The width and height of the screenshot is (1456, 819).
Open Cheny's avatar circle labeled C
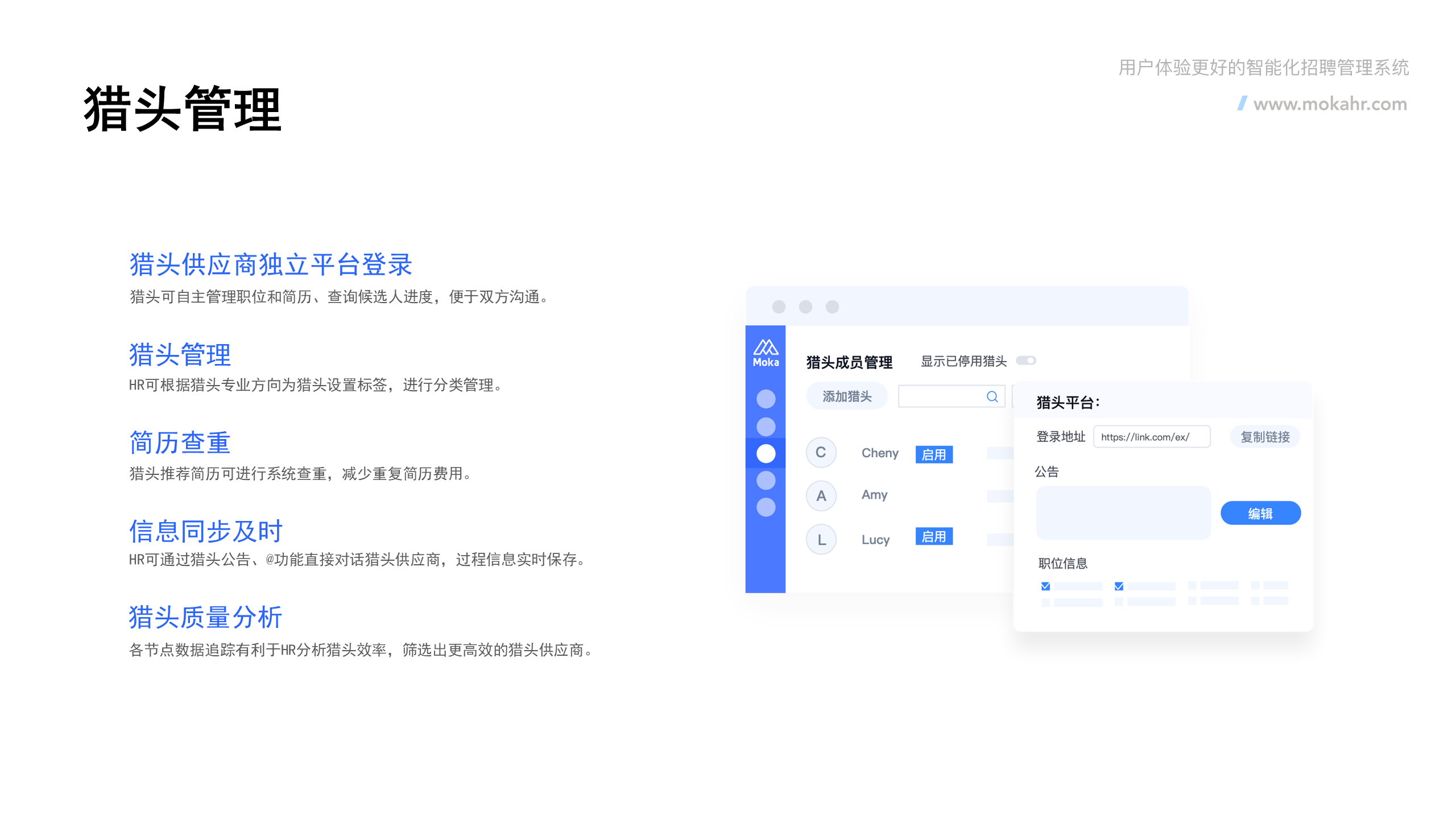click(821, 453)
